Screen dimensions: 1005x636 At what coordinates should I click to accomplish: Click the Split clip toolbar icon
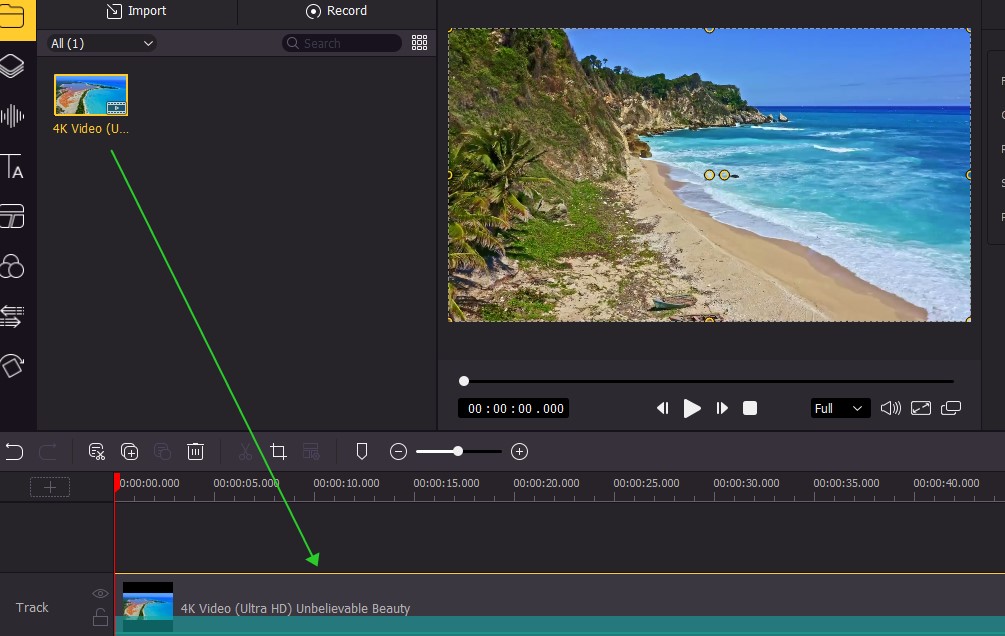tap(97, 451)
